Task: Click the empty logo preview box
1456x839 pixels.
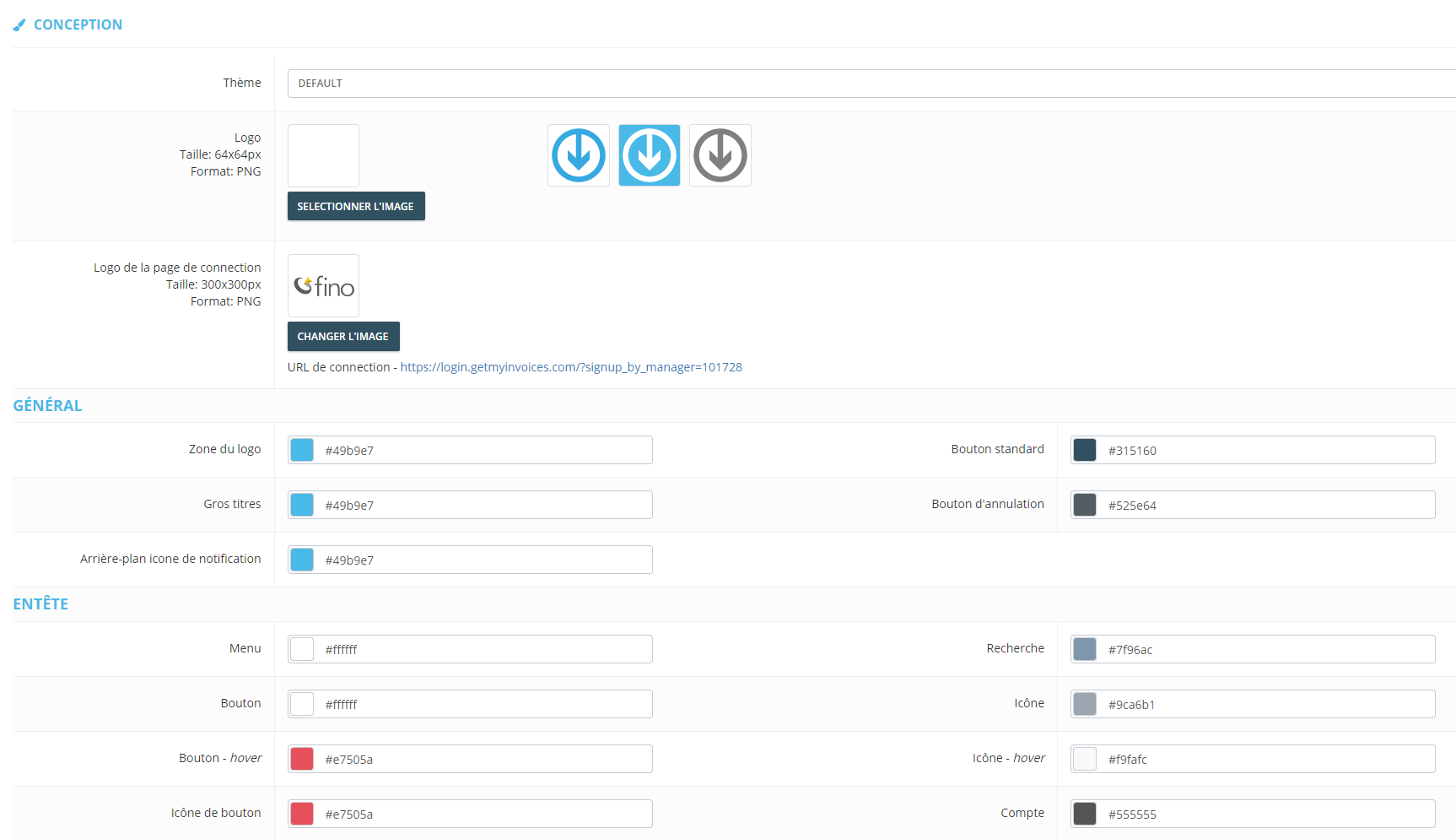Action: point(323,156)
